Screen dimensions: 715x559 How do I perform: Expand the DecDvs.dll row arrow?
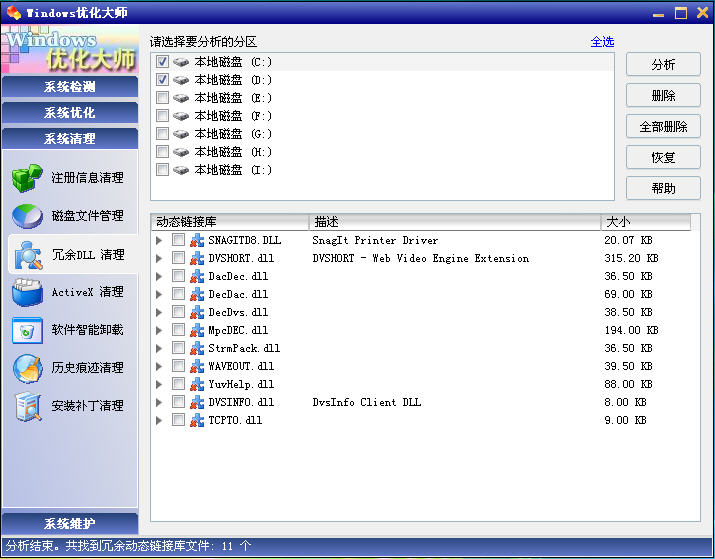tap(159, 312)
